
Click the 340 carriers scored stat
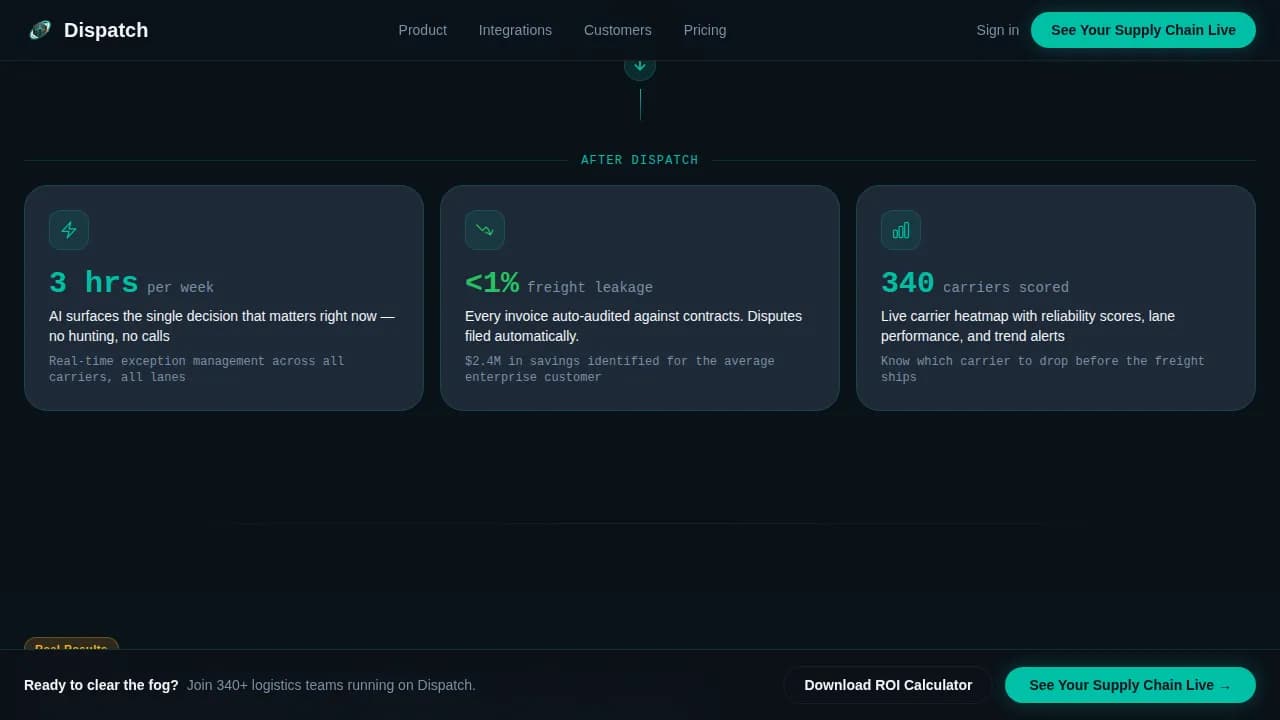point(975,283)
